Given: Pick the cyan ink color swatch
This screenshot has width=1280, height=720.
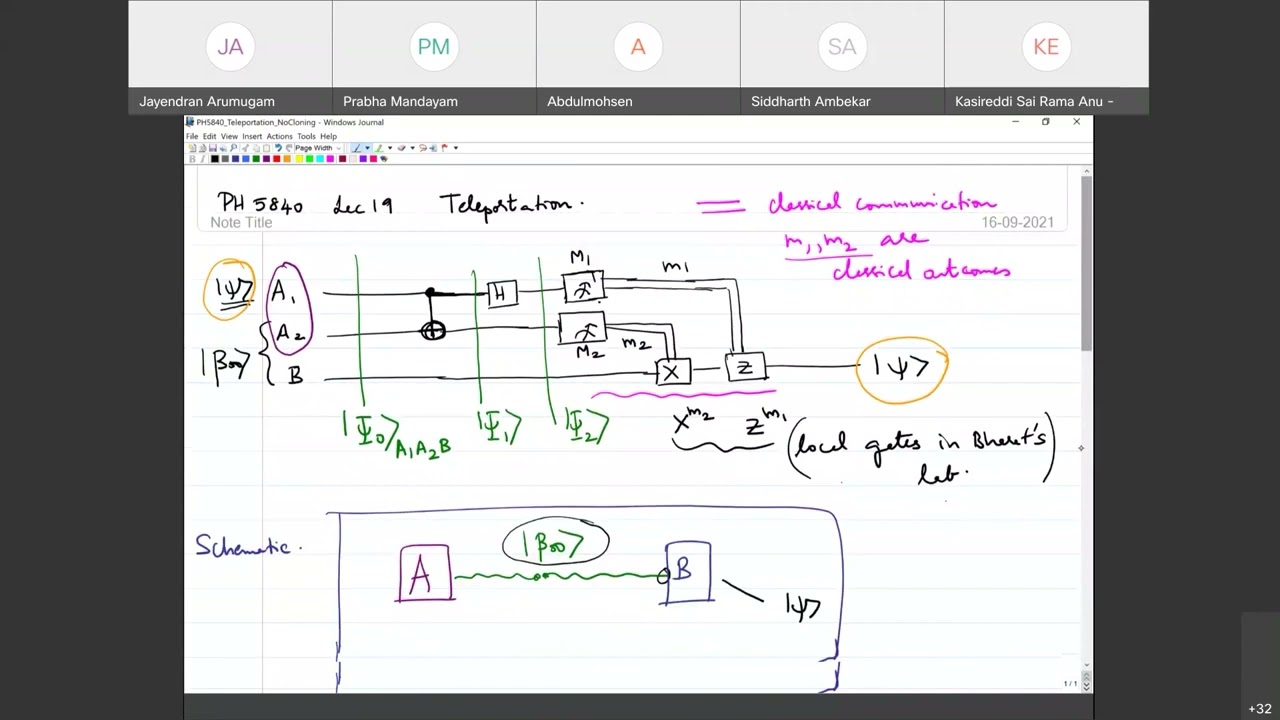Looking at the screenshot, I should tap(320, 159).
